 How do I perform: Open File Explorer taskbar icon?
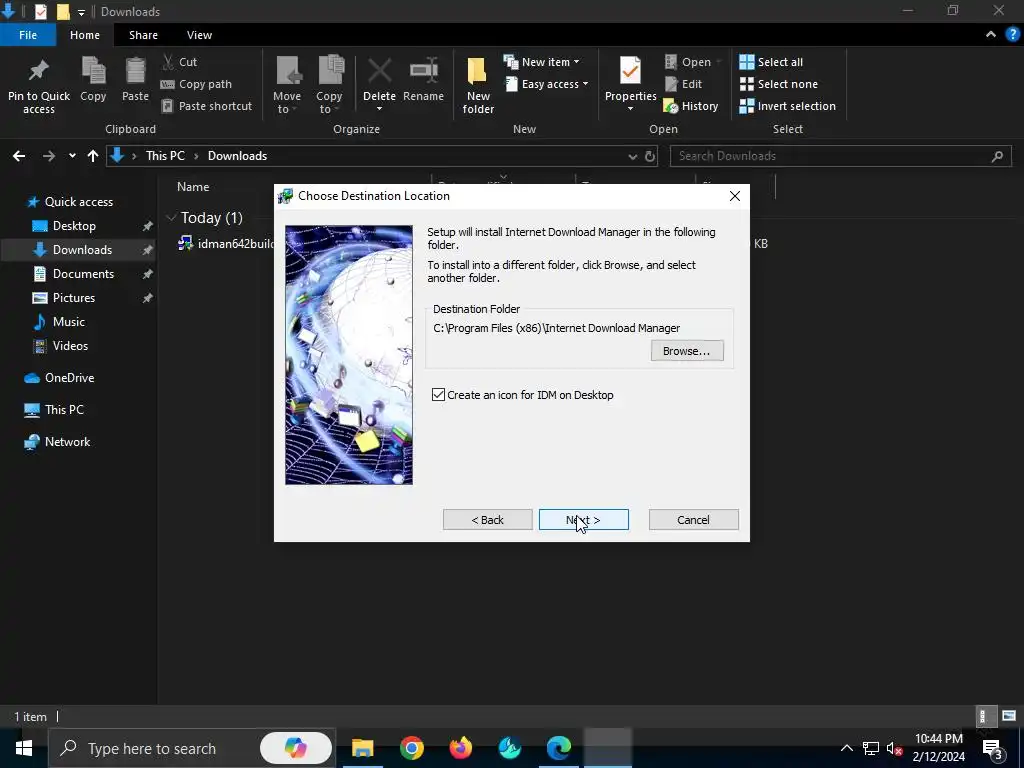tap(362, 748)
